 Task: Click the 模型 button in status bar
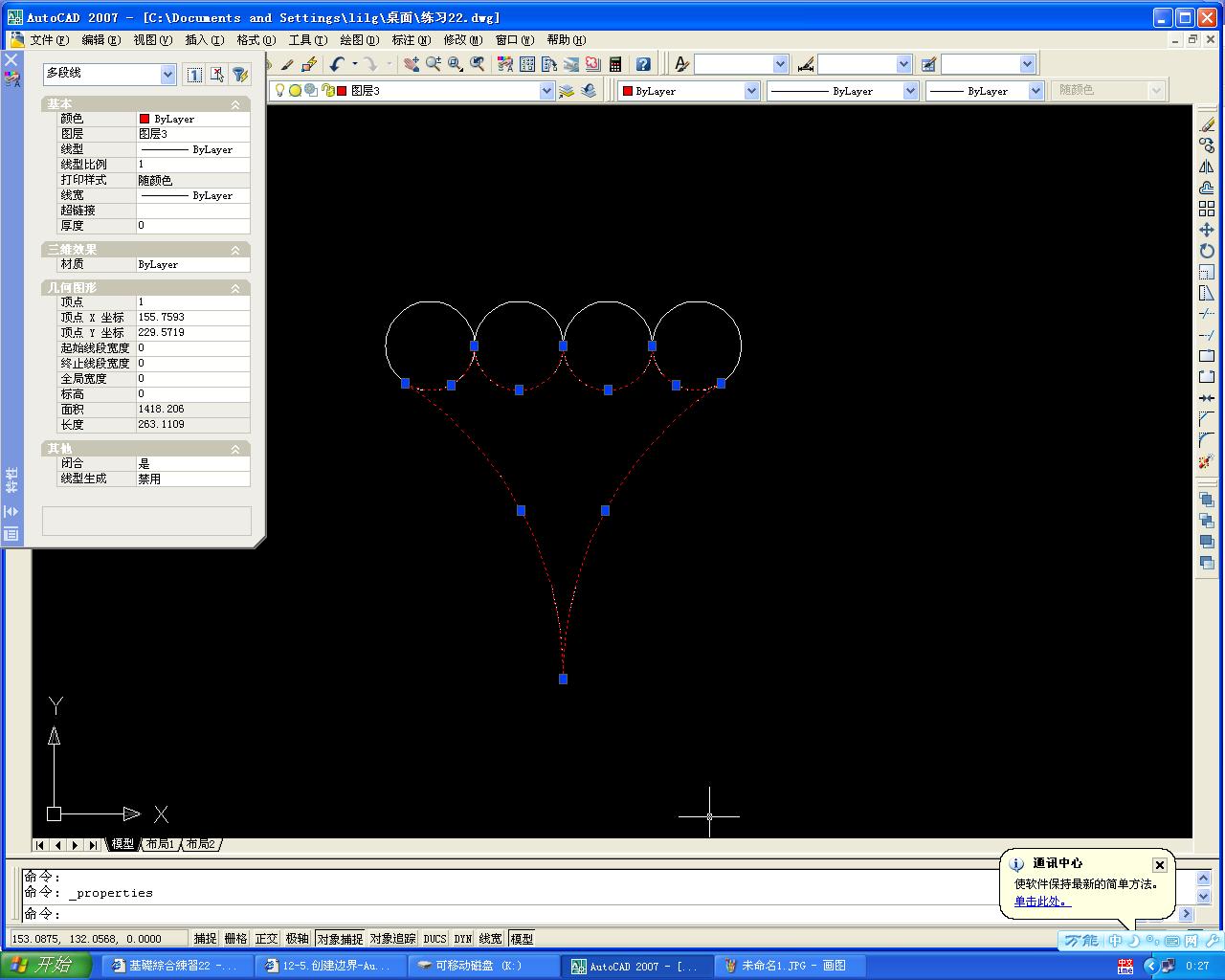click(x=522, y=939)
